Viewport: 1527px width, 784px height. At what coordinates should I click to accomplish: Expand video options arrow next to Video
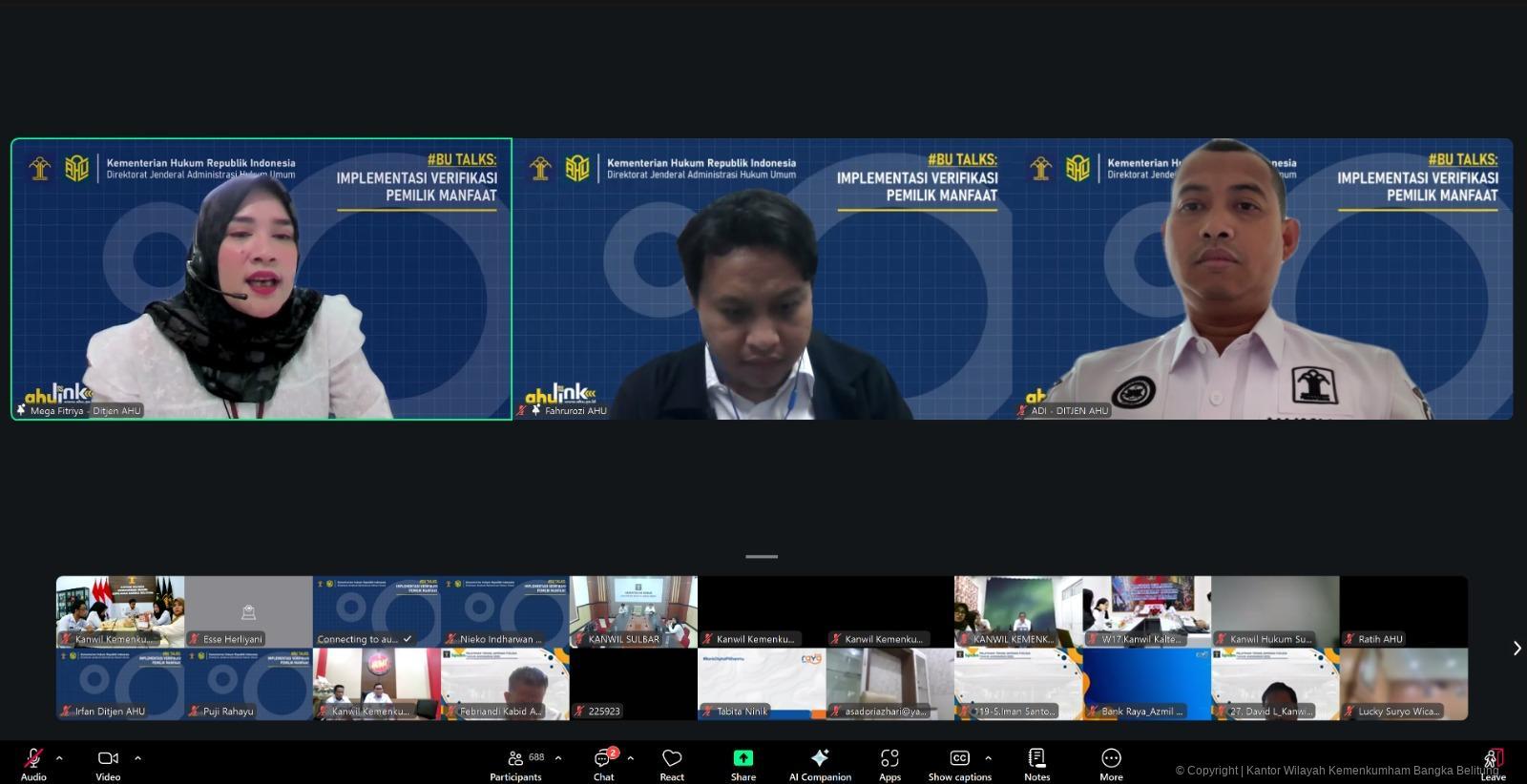(x=137, y=758)
